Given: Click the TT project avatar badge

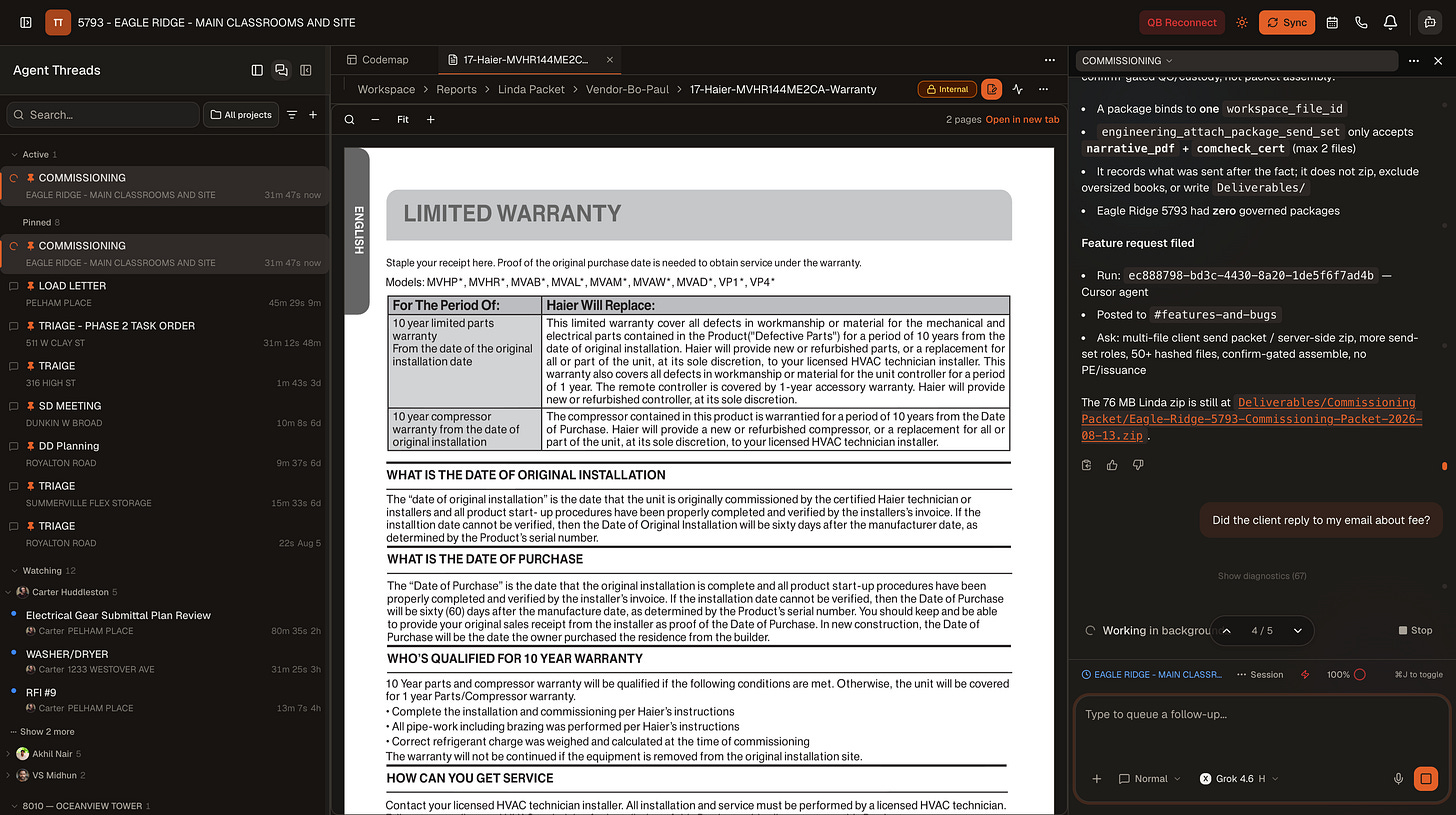Looking at the screenshot, I should pos(58,22).
